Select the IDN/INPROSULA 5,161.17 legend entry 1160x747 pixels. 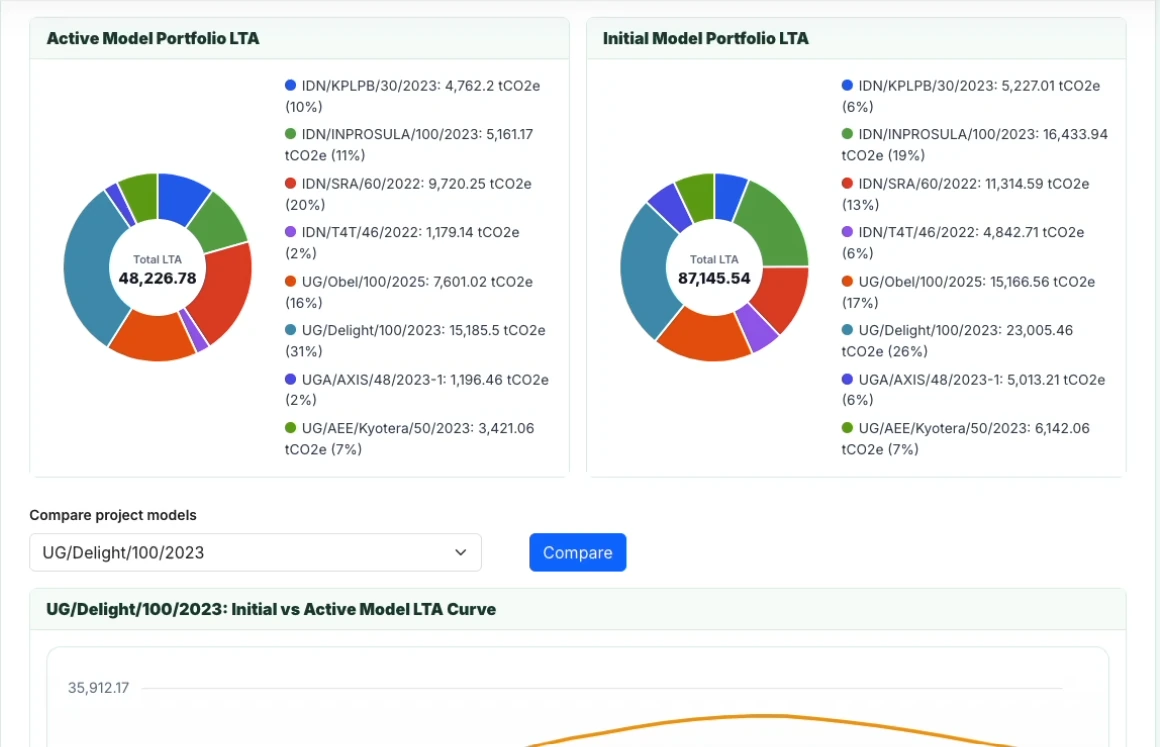click(409, 145)
